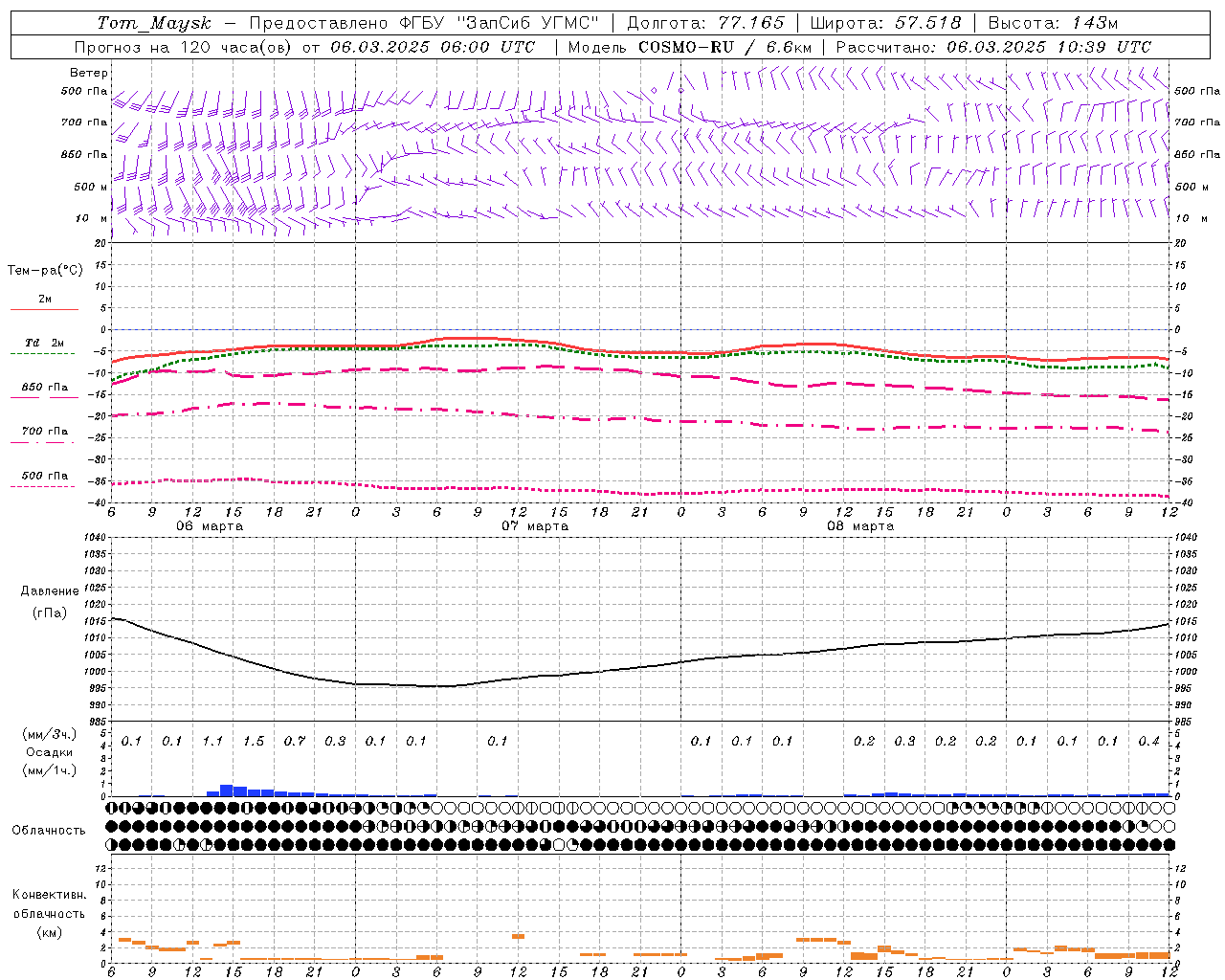The height and width of the screenshot is (980, 1225).
Task: Click the 0.7 precipitation amount value
Action: tap(294, 741)
